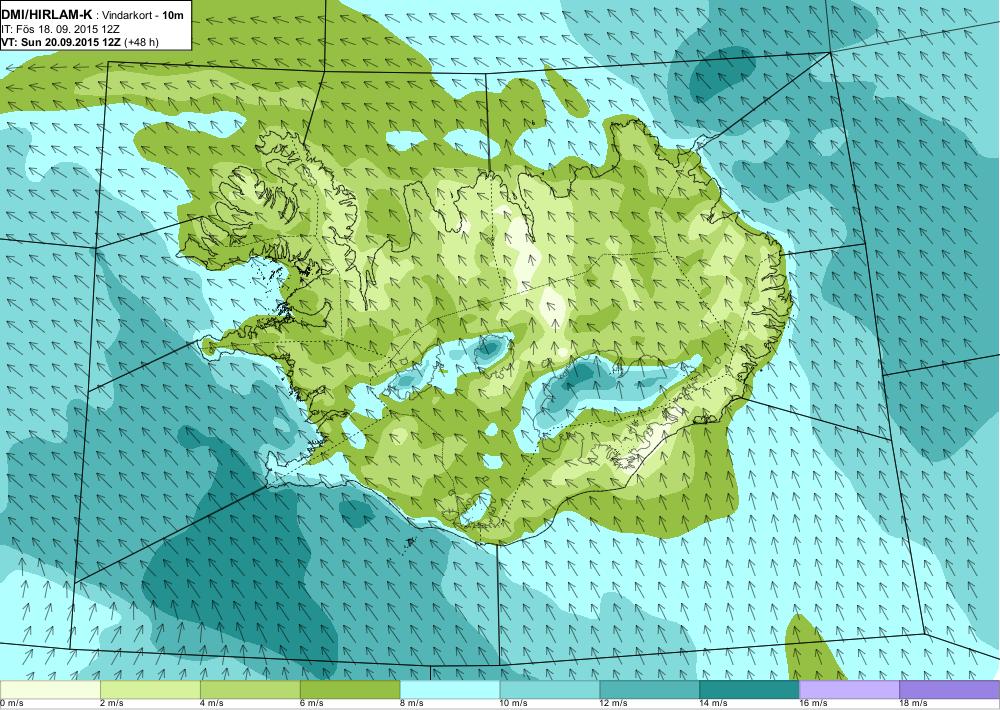Click the aqua 10–12 m/s legend swatch
Screen dimensions: 1000x710
[x=550, y=689]
